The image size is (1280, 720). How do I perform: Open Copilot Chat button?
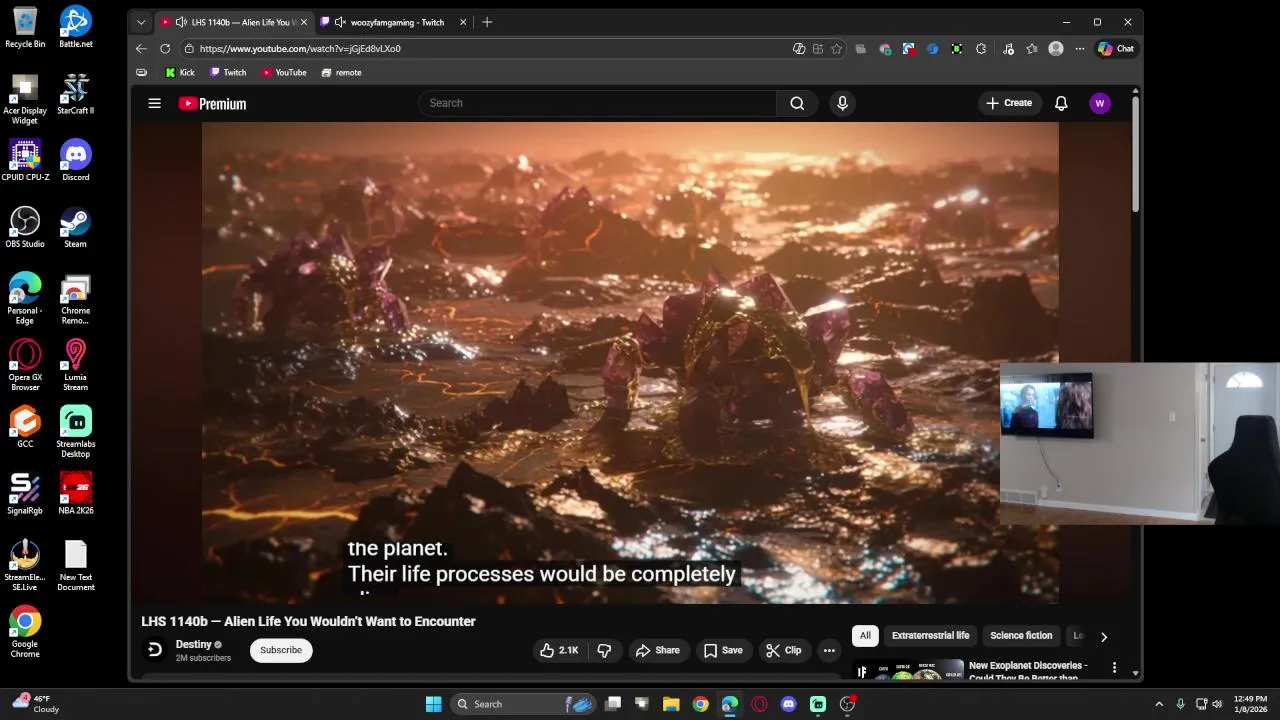click(1116, 48)
